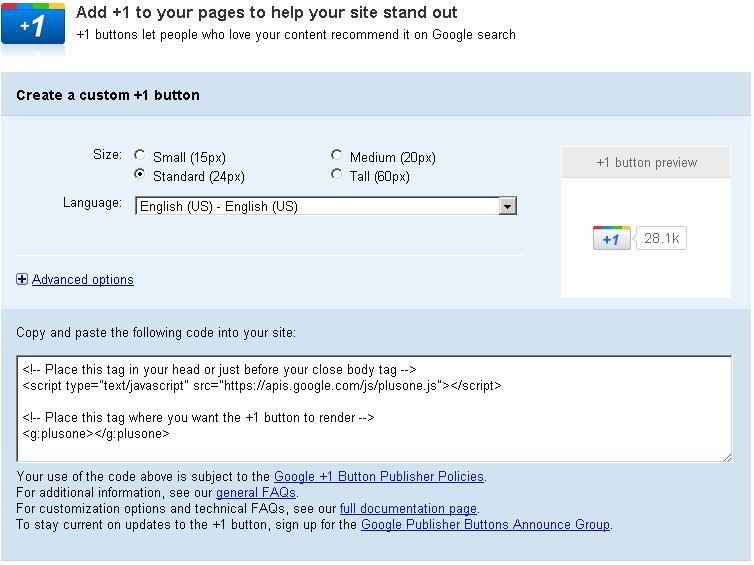The width and height of the screenshot is (754, 565).
Task: Go to the full documentation page link
Action: click(409, 509)
